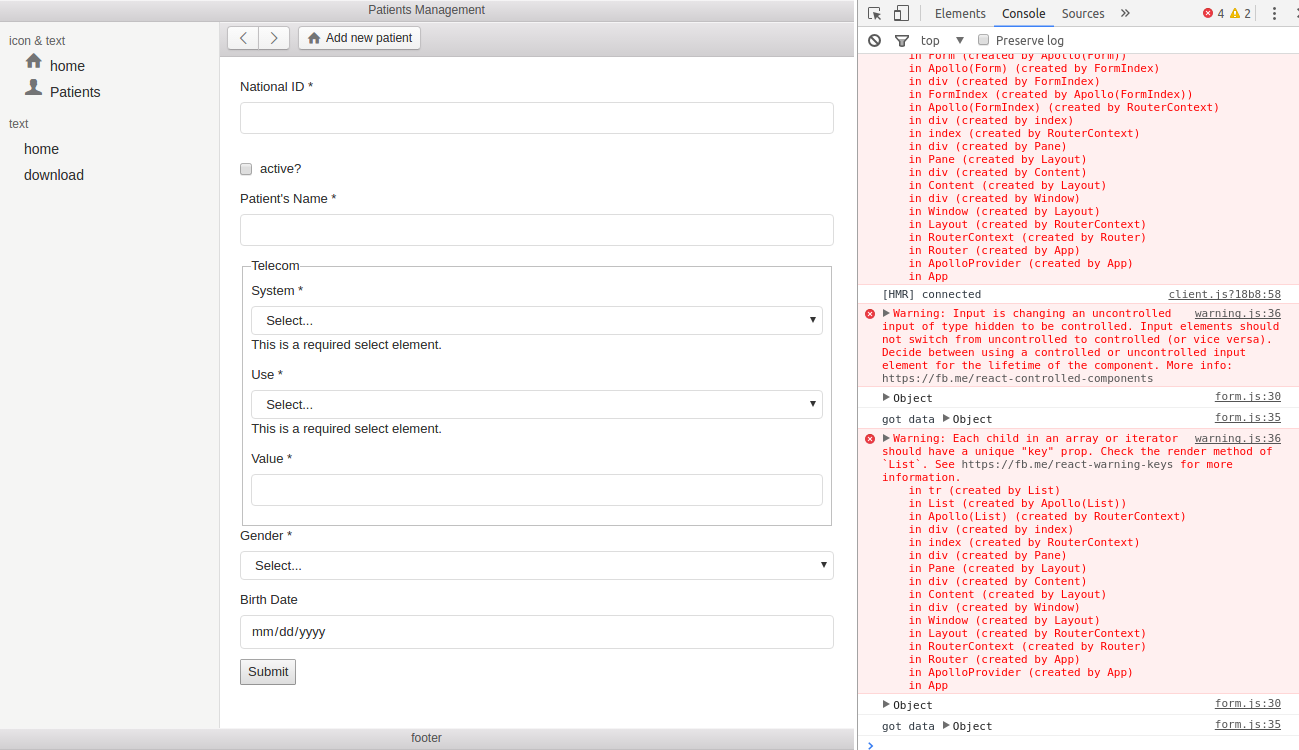Screen dimensions: 1299x750
Task: Open the Gender select dropdown
Action: [537, 565]
